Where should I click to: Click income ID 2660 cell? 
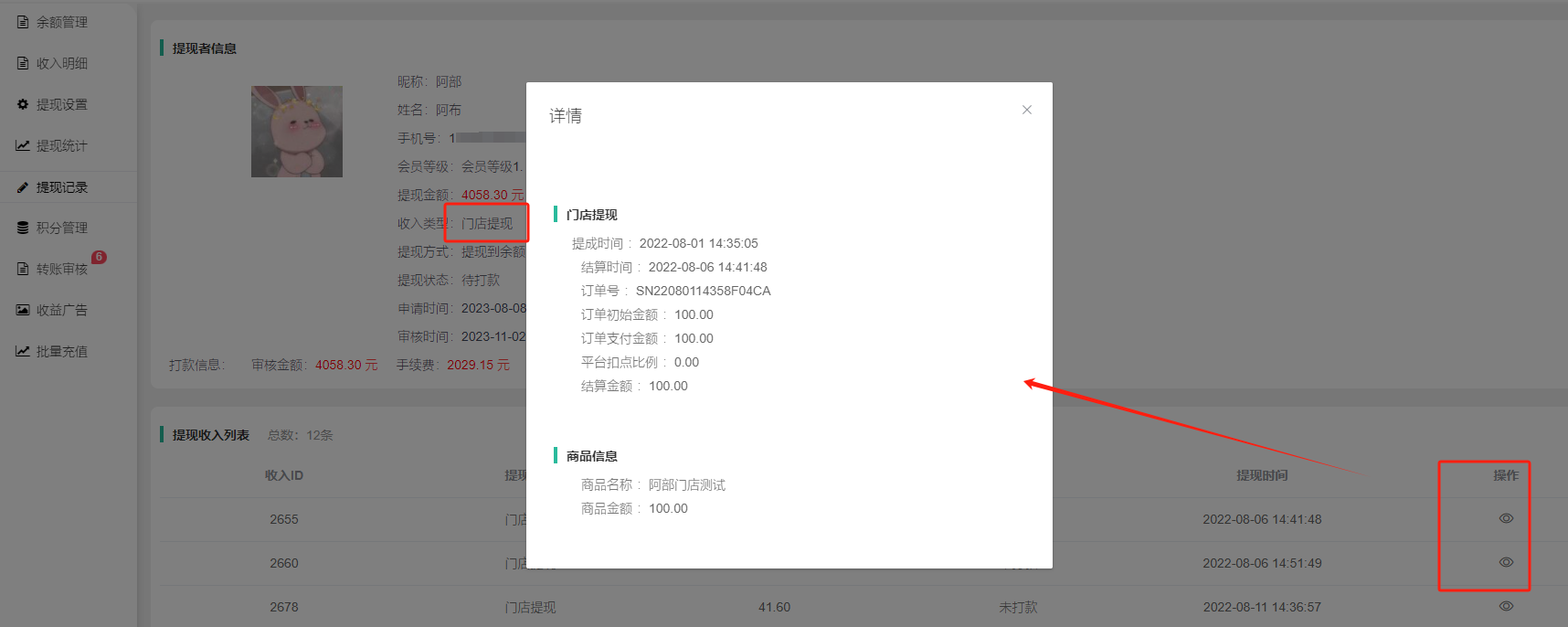[x=284, y=563]
